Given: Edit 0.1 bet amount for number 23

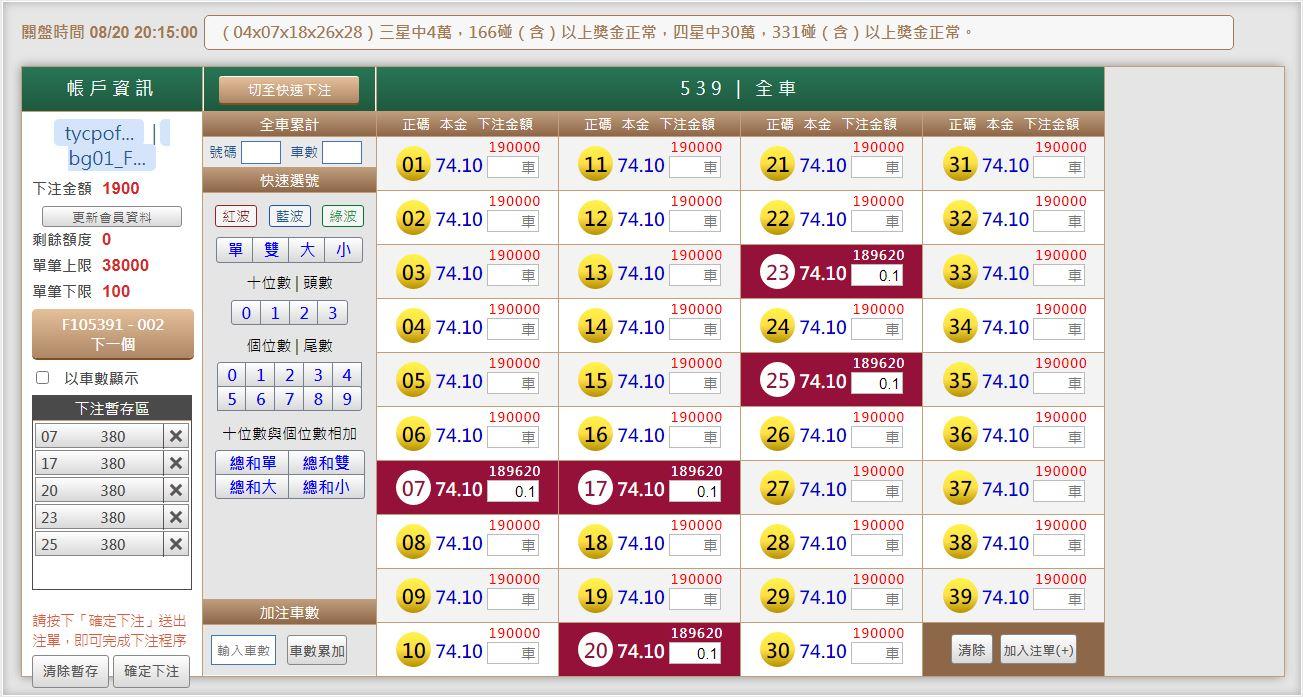Looking at the screenshot, I should [877, 275].
